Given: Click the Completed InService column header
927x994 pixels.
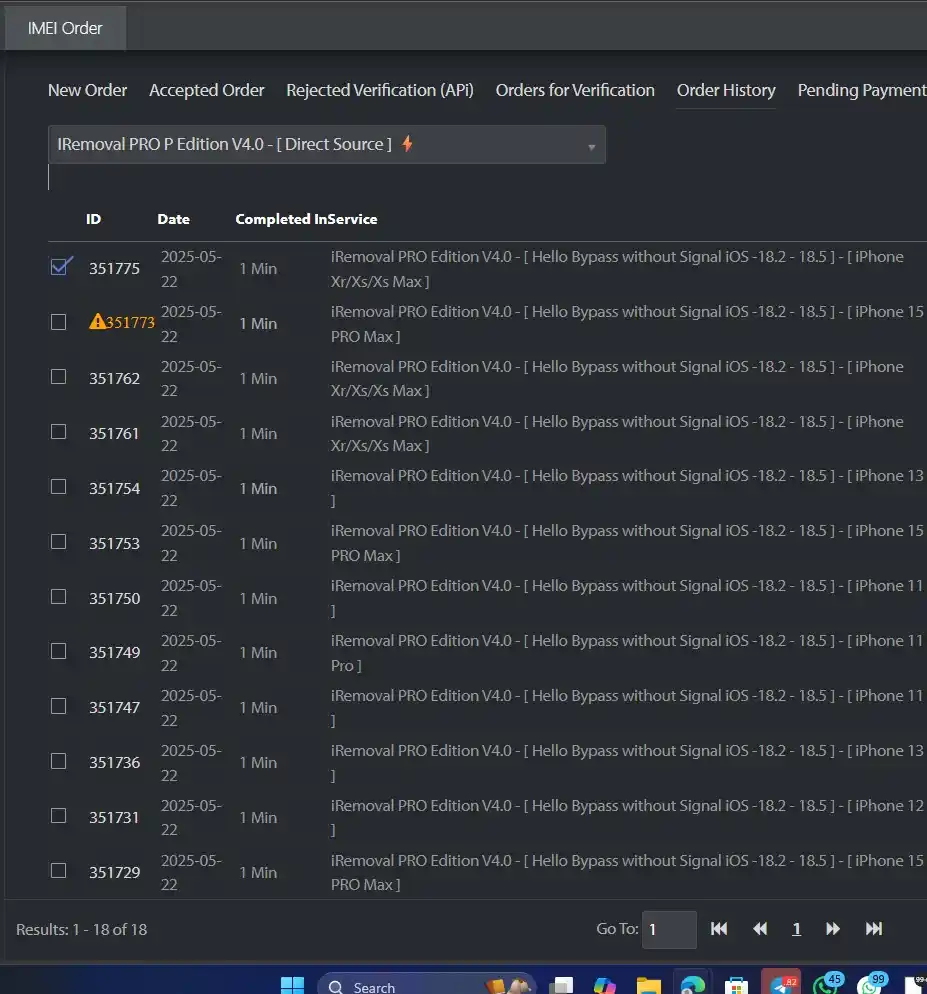Looking at the screenshot, I should pos(306,219).
